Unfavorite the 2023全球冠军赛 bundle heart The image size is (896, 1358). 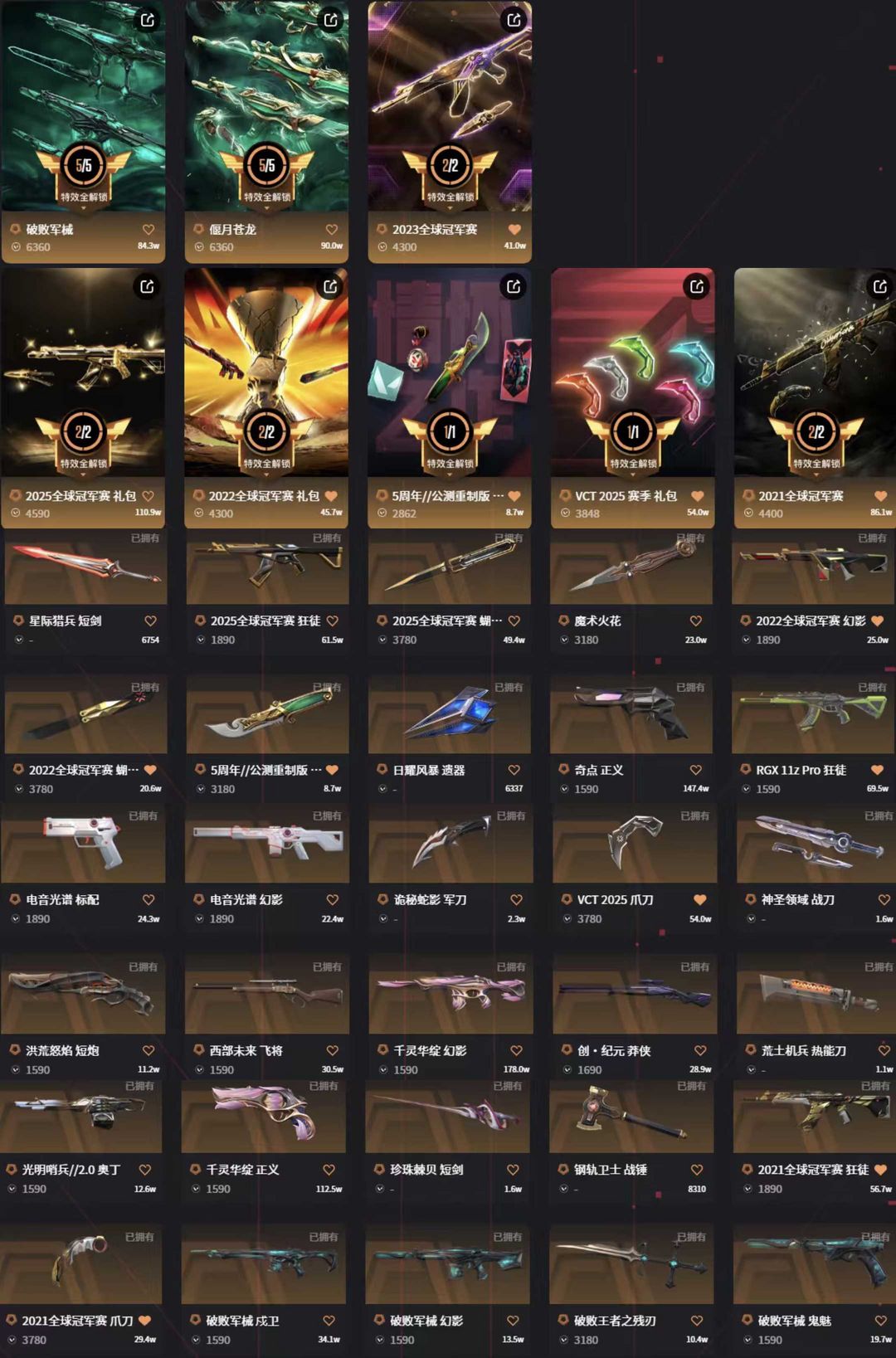514,229
